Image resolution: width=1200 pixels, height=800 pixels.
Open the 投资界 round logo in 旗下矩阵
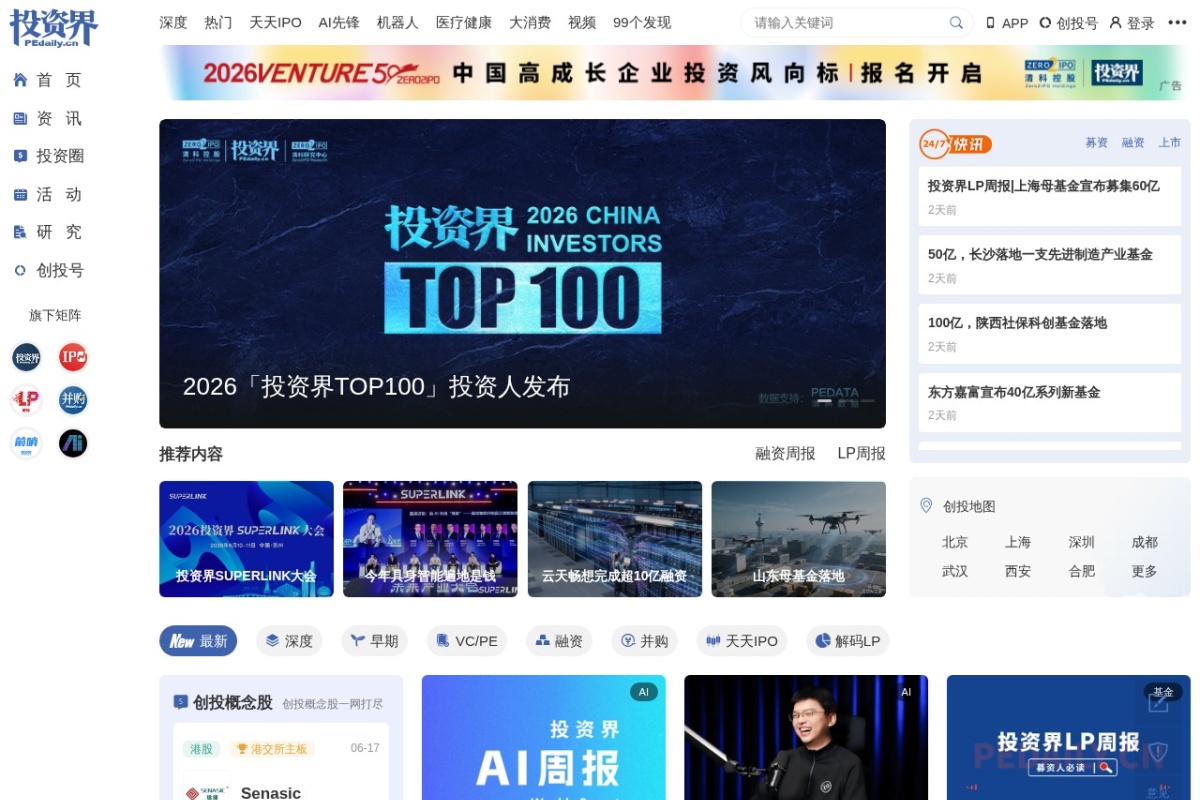[26, 357]
